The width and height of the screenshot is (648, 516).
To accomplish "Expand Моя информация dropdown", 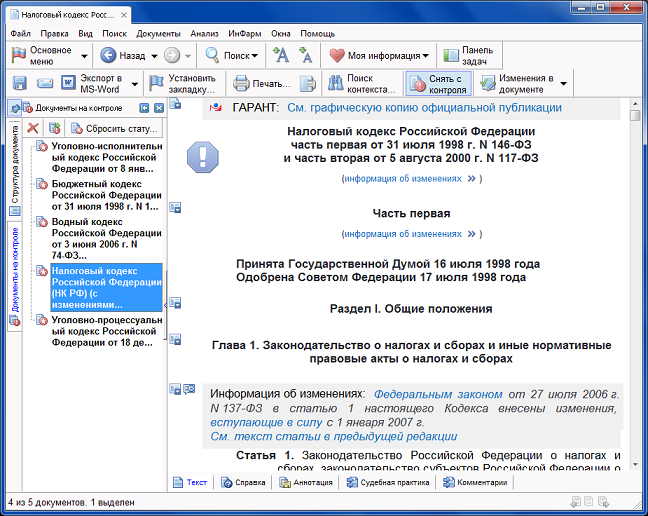I will [x=425, y=56].
